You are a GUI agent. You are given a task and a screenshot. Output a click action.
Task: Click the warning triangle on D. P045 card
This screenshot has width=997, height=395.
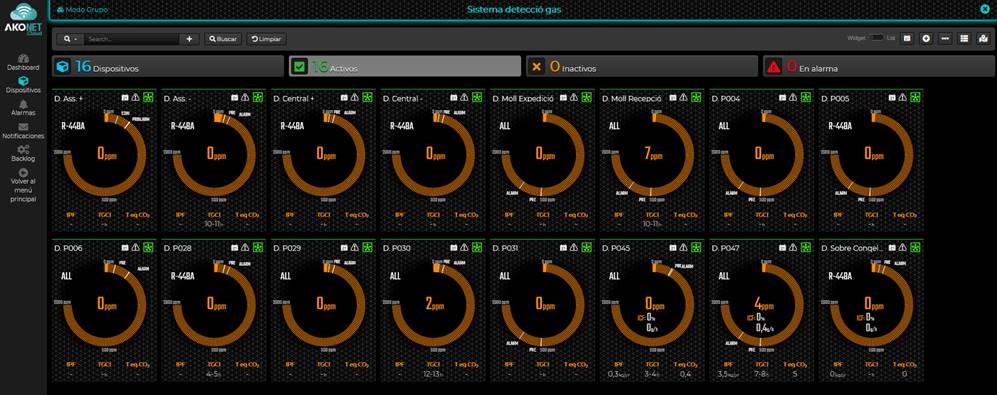tap(684, 247)
